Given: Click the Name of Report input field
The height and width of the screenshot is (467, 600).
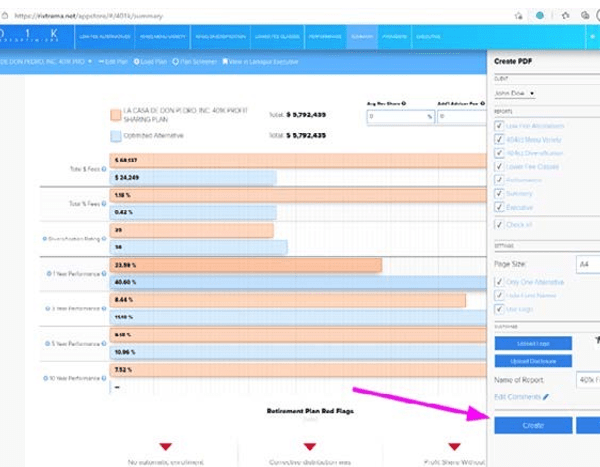Looking at the screenshot, I should [587, 379].
